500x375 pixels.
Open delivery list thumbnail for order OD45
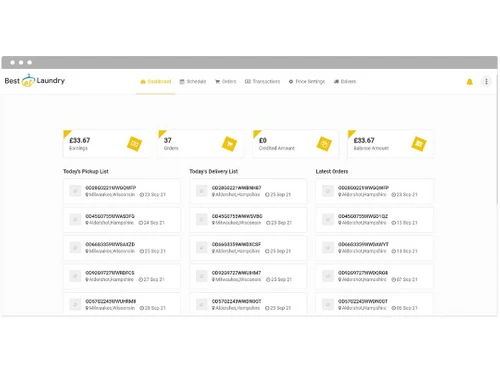[202, 219]
